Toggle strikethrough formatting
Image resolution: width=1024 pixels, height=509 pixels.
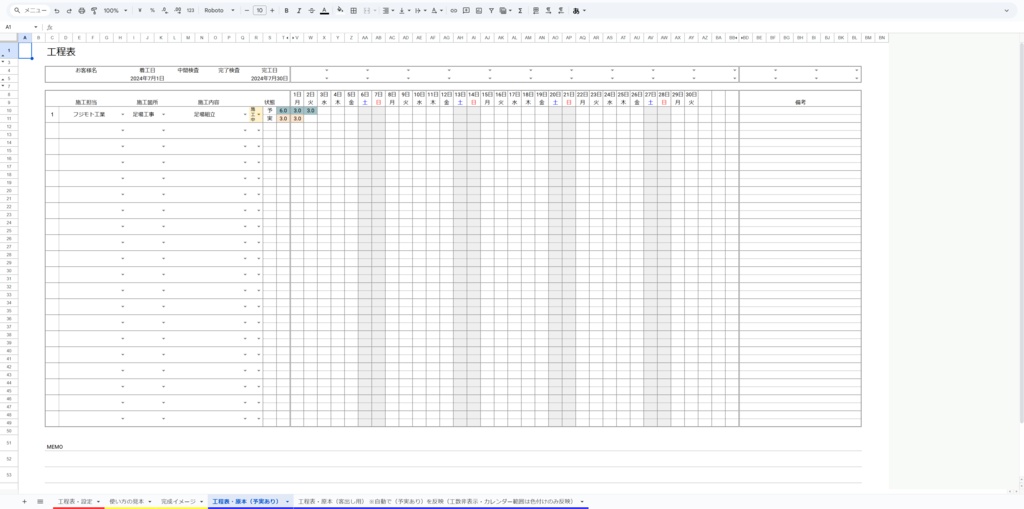pyautogui.click(x=311, y=10)
